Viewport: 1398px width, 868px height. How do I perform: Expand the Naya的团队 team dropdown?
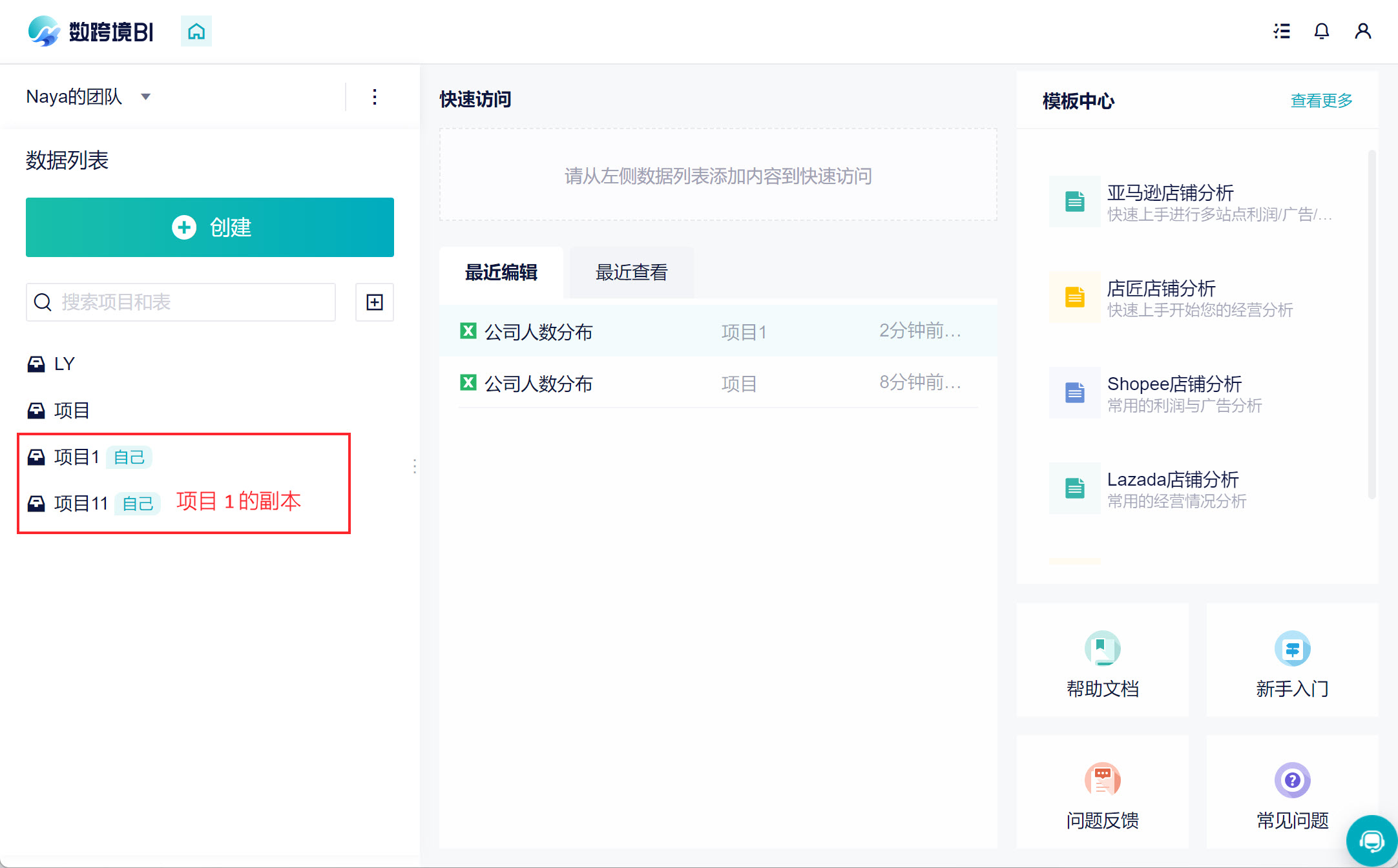146,97
